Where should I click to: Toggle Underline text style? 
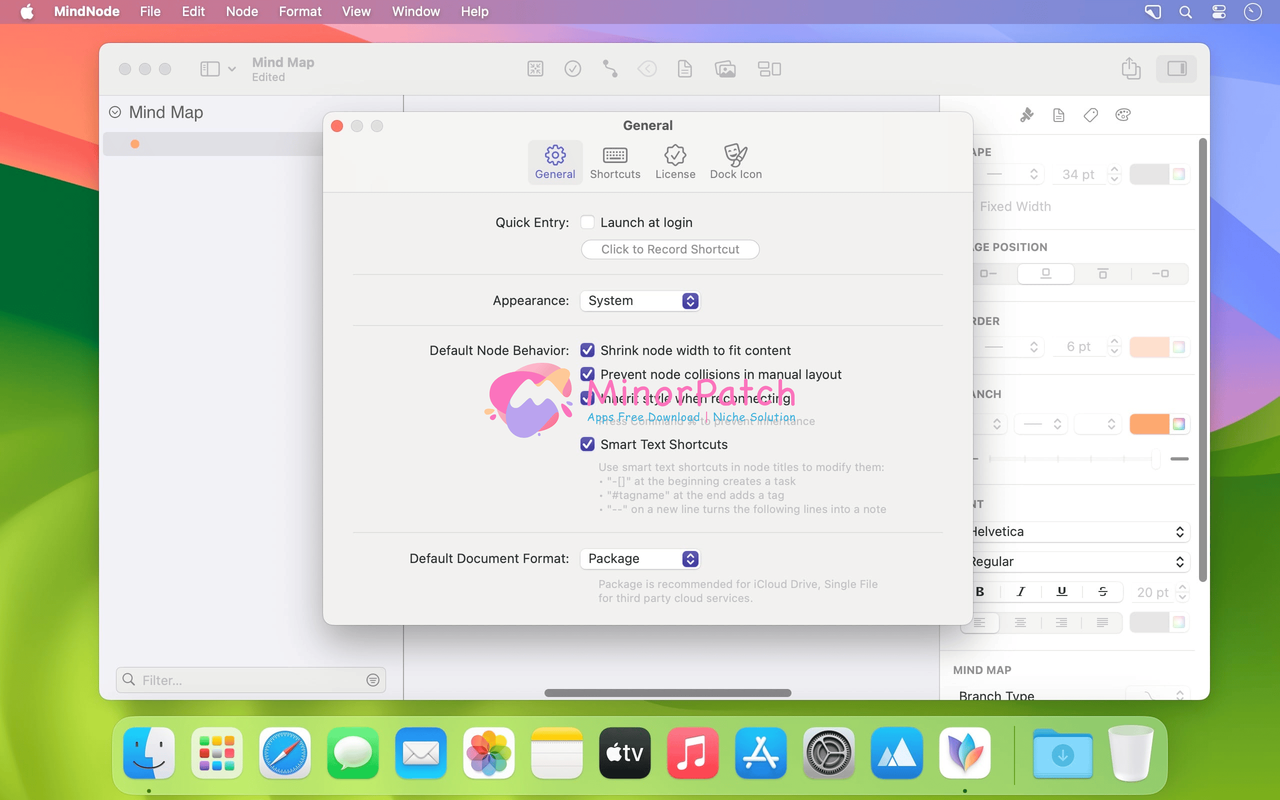pos(1062,592)
